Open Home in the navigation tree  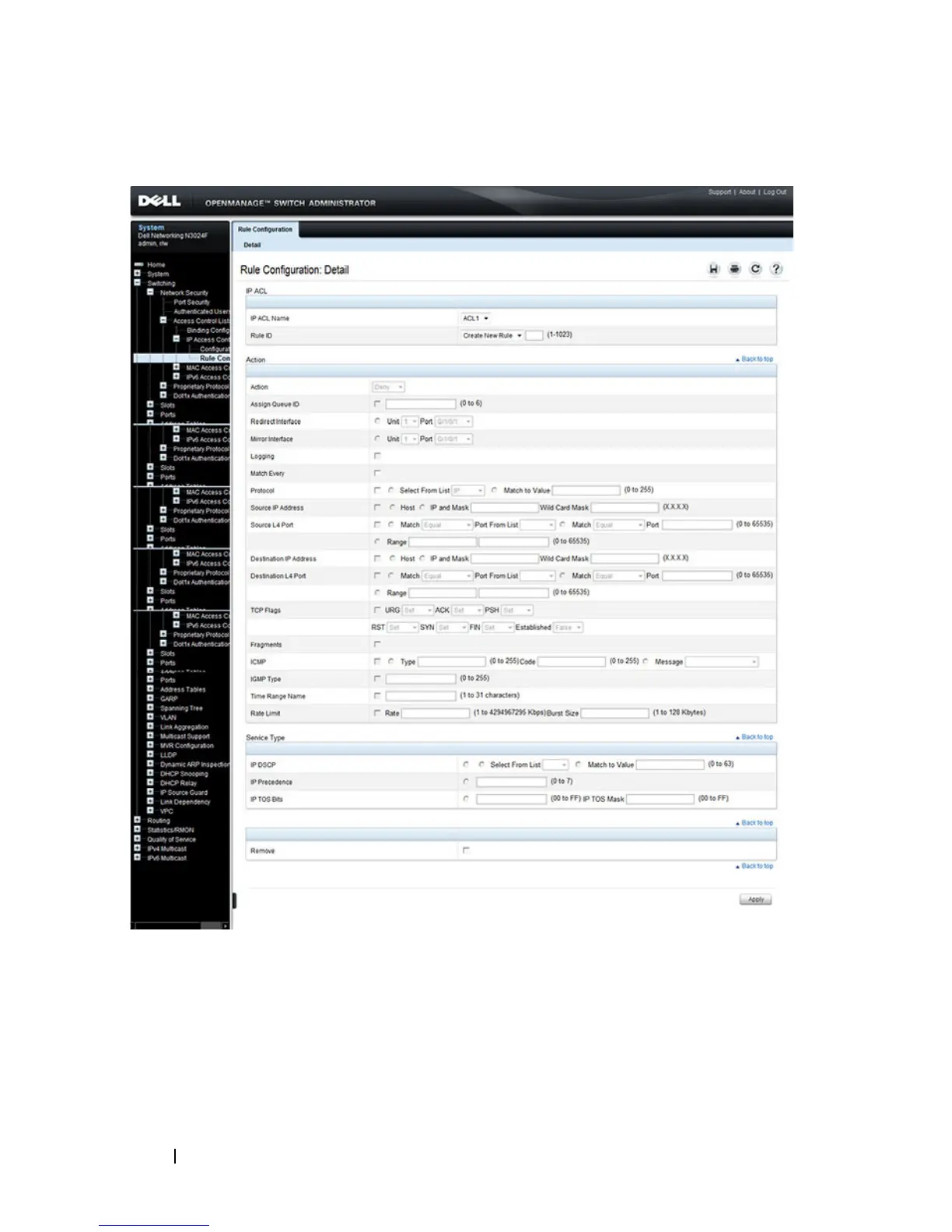coord(156,264)
